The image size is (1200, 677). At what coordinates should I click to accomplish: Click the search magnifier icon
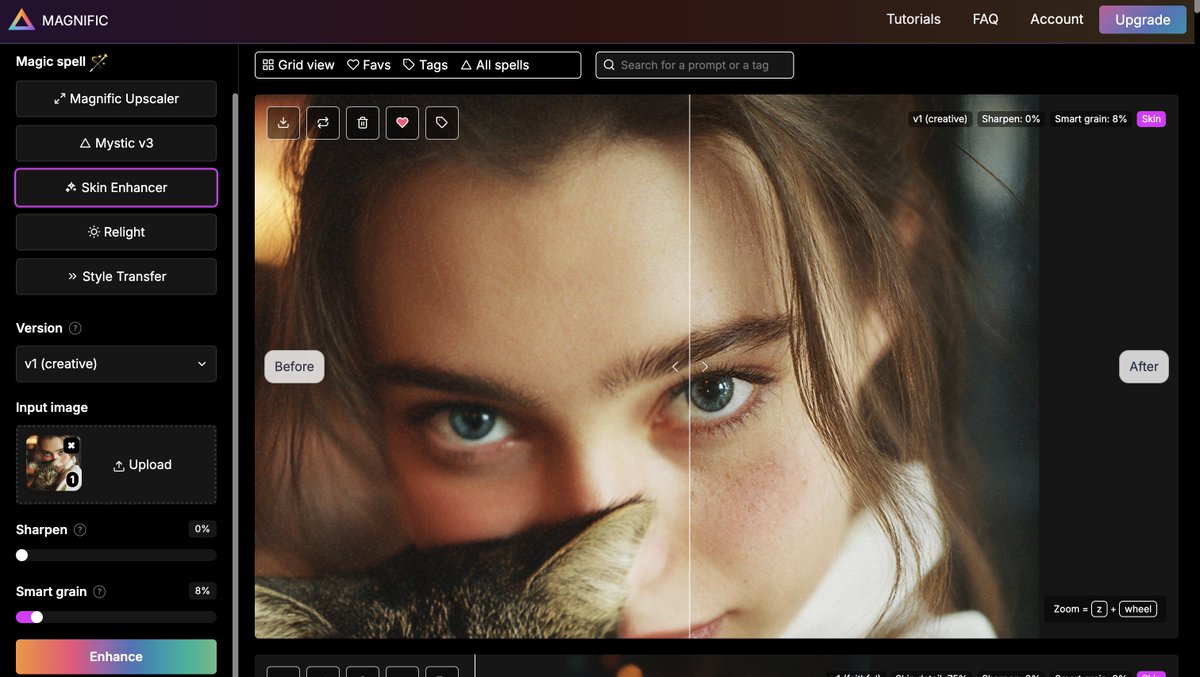click(x=609, y=65)
